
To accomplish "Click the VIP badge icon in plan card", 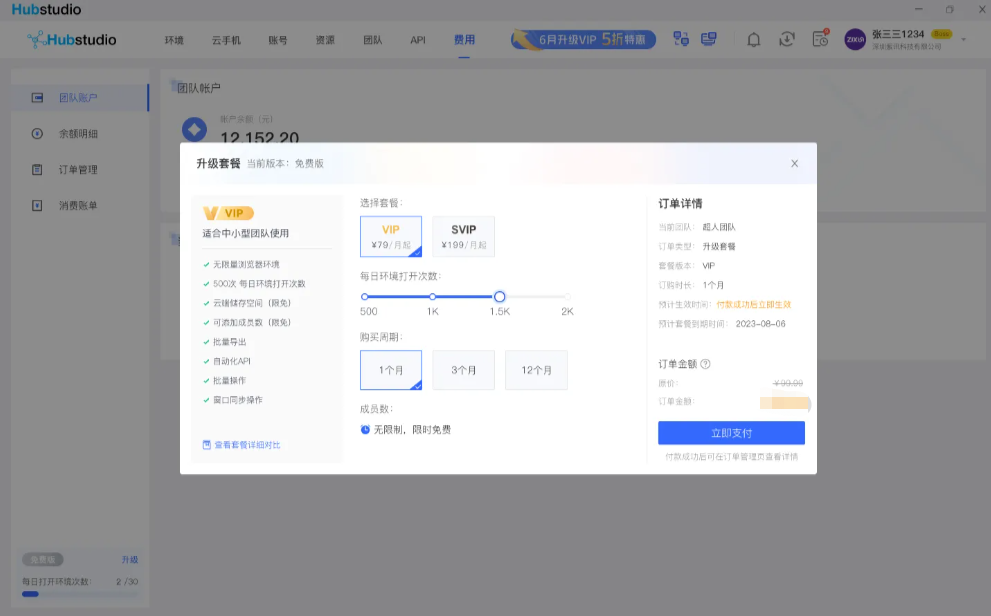I will point(228,213).
